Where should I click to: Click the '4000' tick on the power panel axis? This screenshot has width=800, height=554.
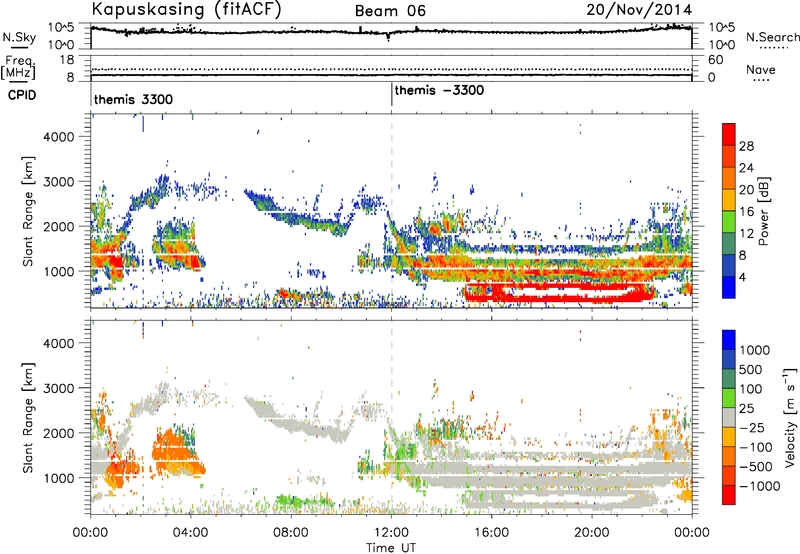coord(58,137)
